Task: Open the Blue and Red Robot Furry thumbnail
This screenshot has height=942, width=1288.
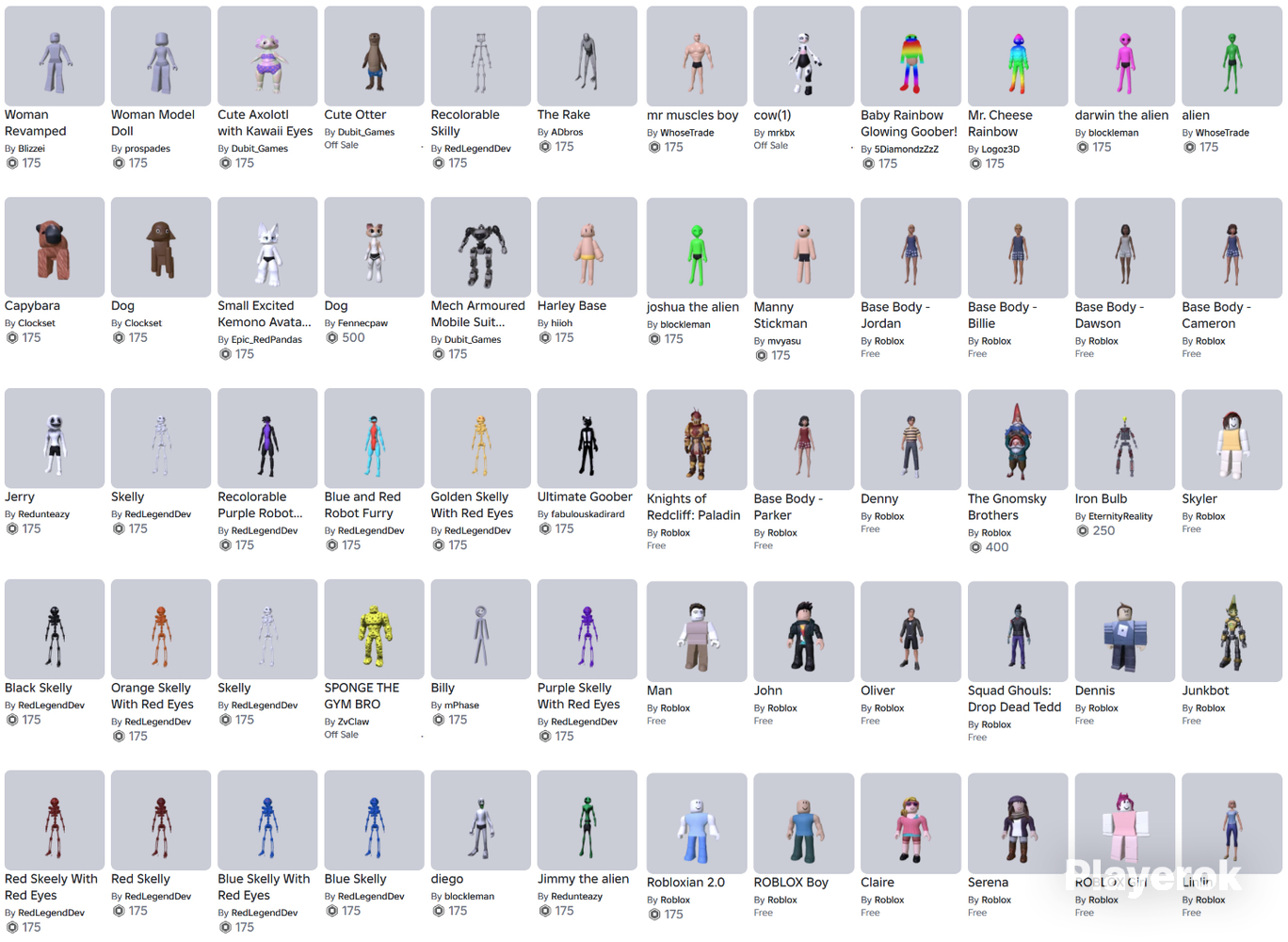Action: click(374, 438)
